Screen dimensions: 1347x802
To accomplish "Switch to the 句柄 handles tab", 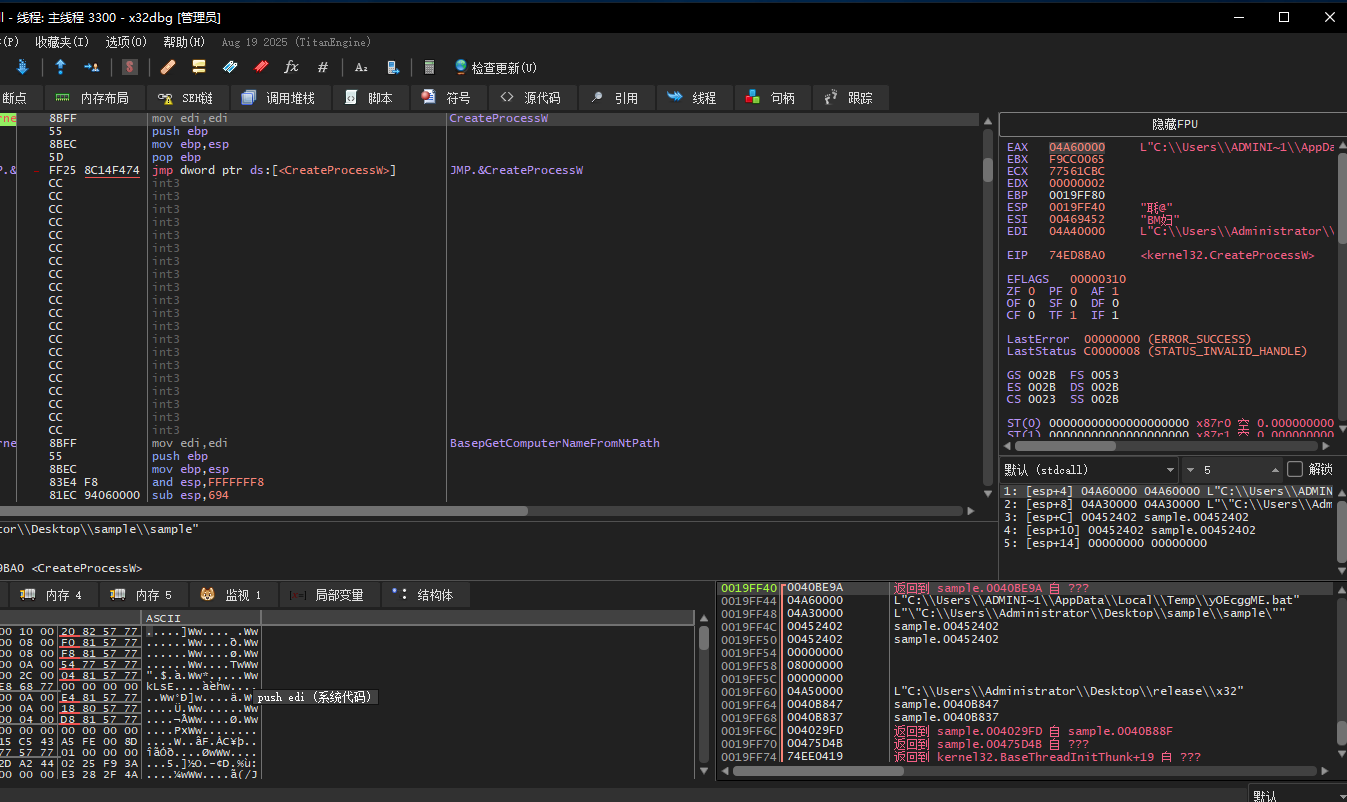I will point(771,98).
